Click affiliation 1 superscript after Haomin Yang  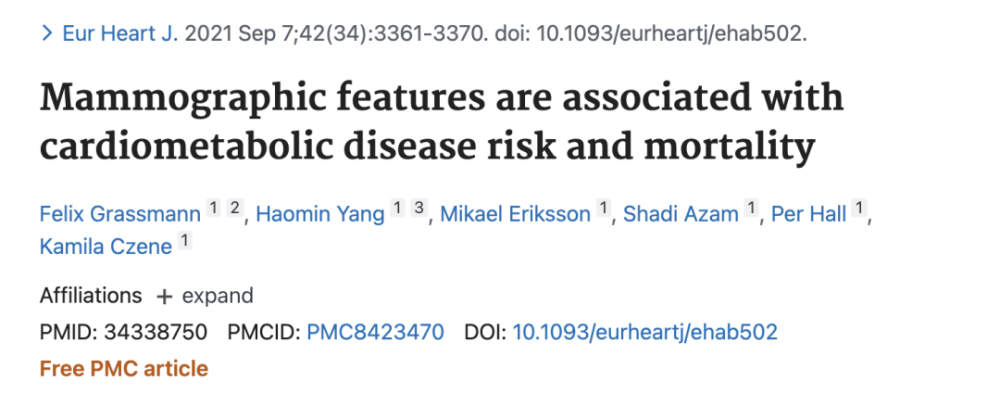tap(397, 210)
